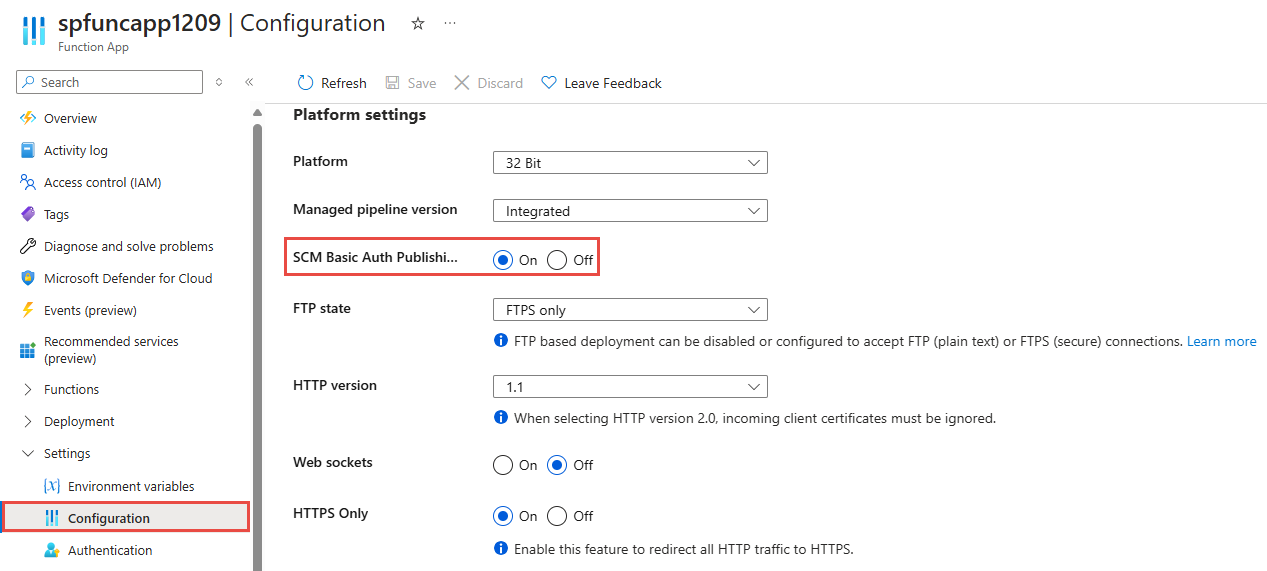Image resolution: width=1267 pixels, height=571 pixels.
Task: Open Environment variables icon in Settings
Action: pos(52,486)
